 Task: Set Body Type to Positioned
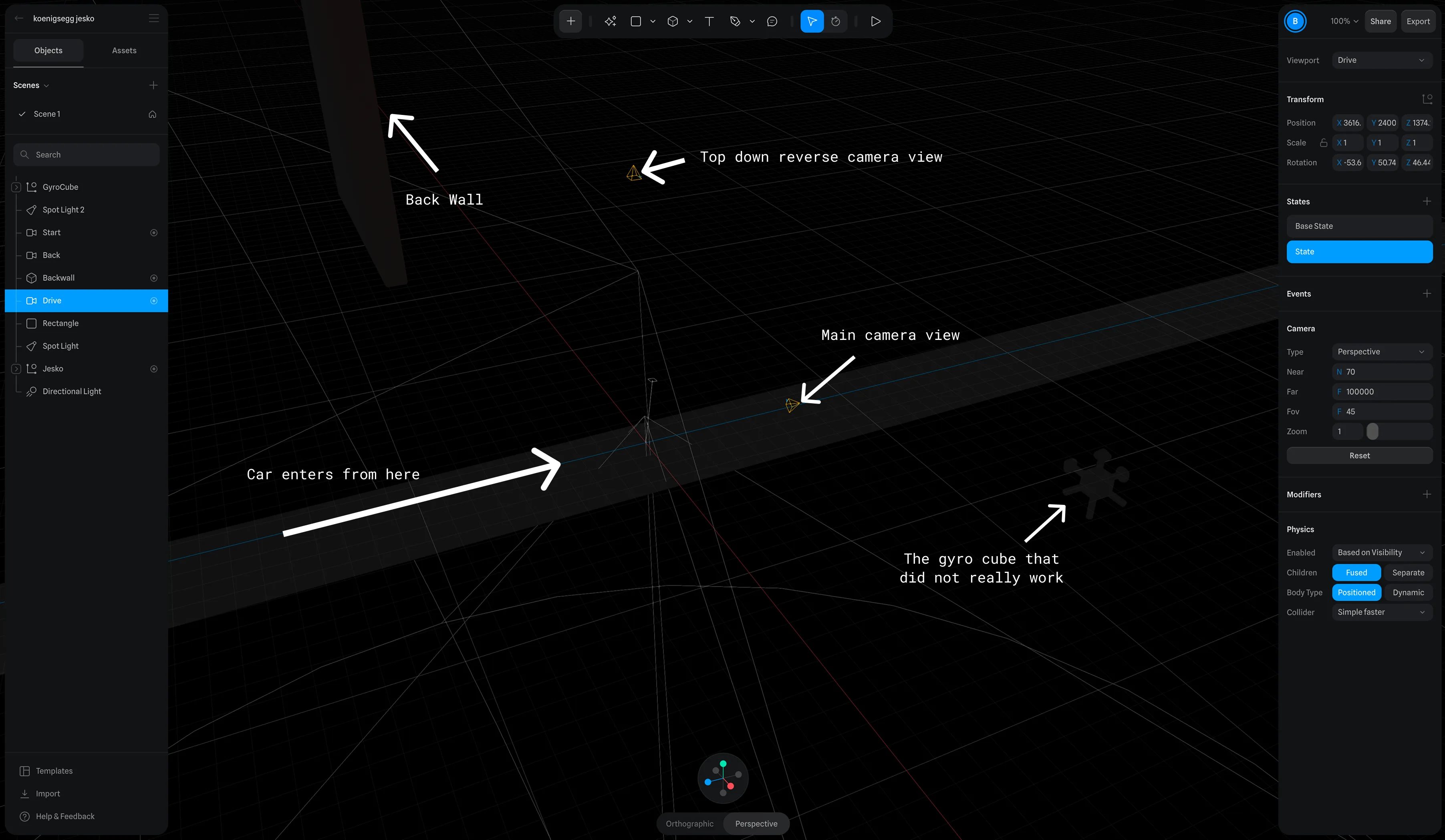(1356, 593)
